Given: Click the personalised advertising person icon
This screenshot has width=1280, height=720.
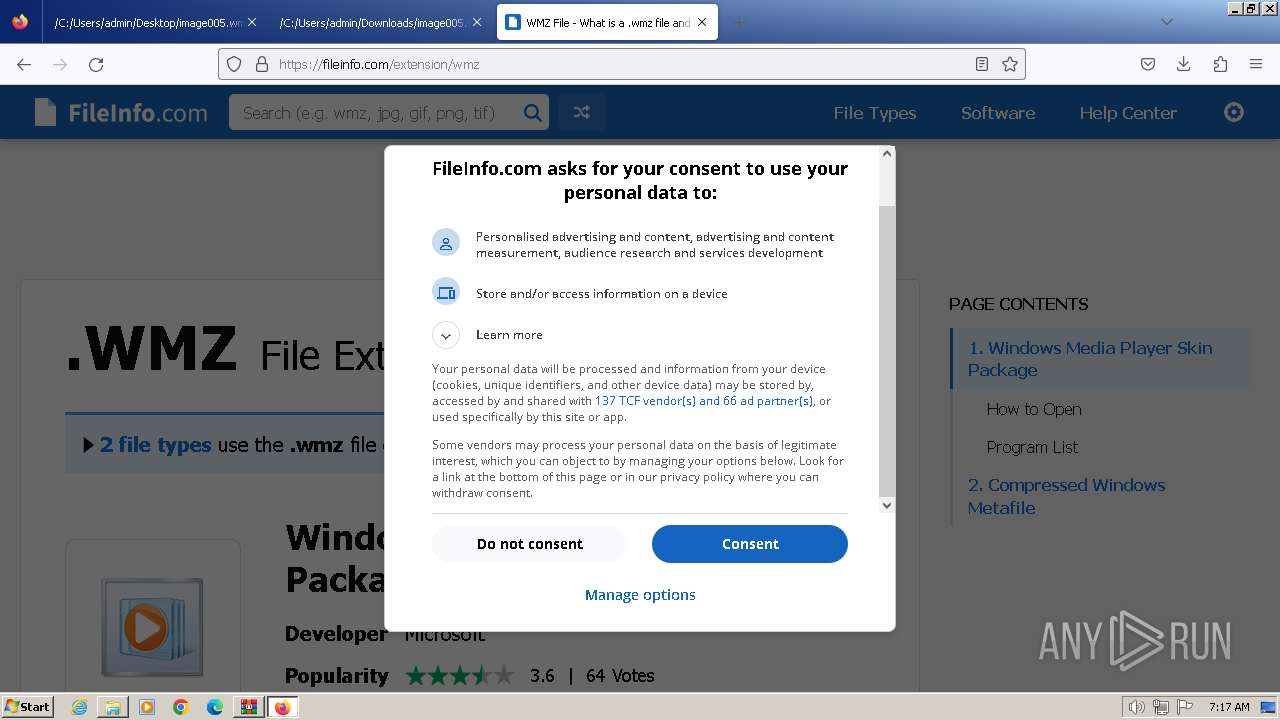Looking at the screenshot, I should click(x=446, y=242).
